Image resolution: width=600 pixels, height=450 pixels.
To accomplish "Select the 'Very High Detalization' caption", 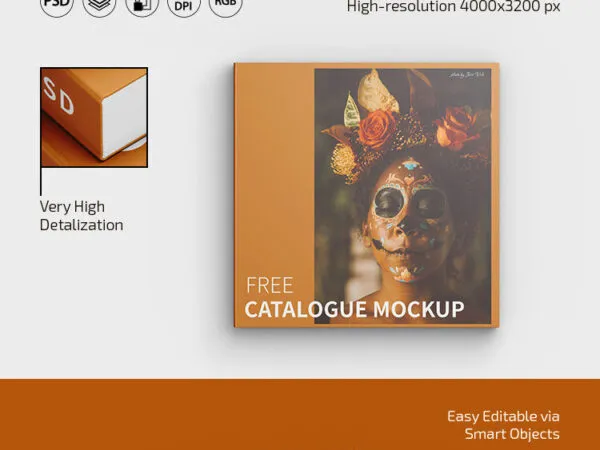I will coord(82,216).
